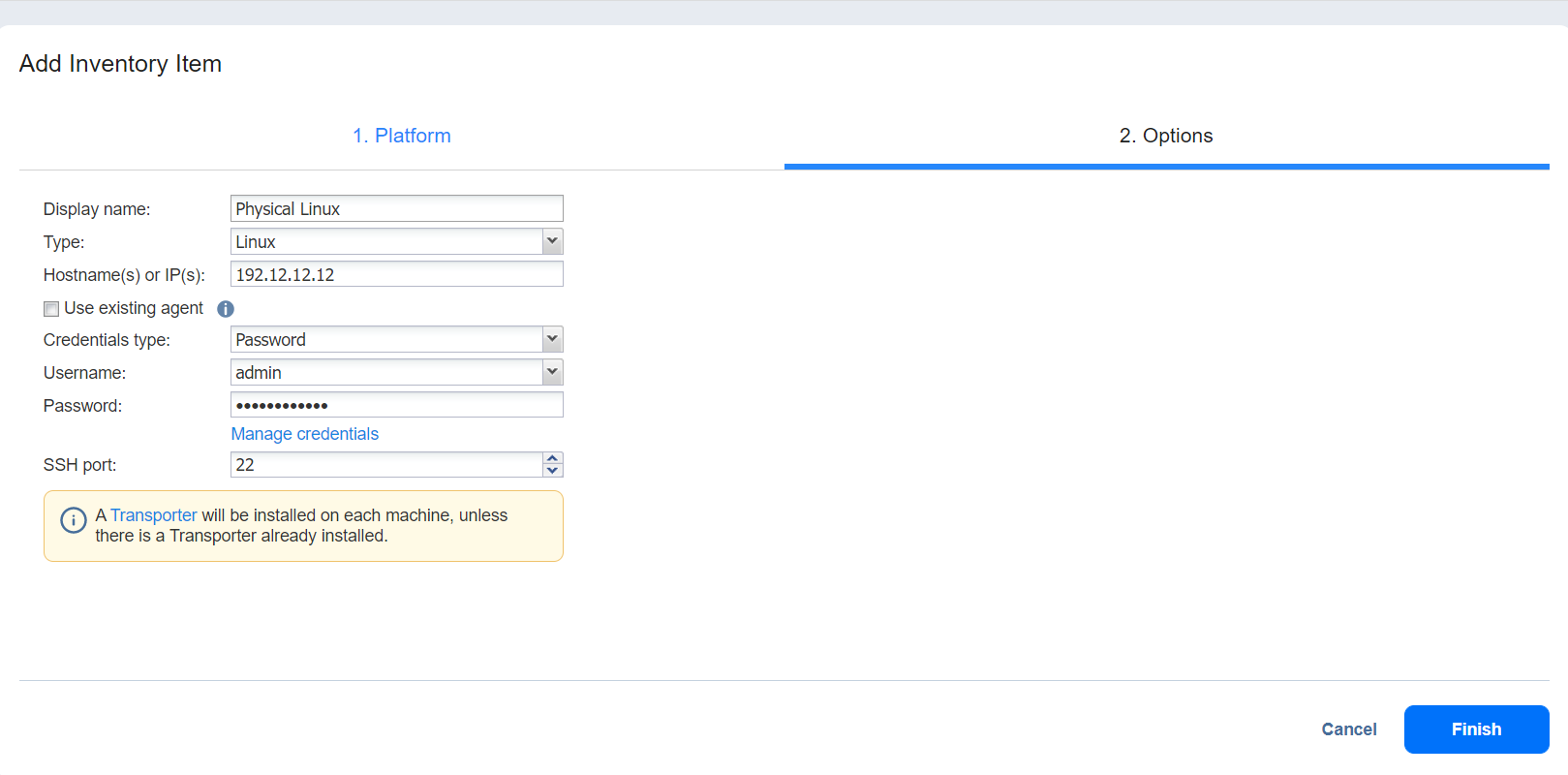Focus the Hostname(s) or IP(s) field
The image size is (1568, 775).
coord(396,274)
